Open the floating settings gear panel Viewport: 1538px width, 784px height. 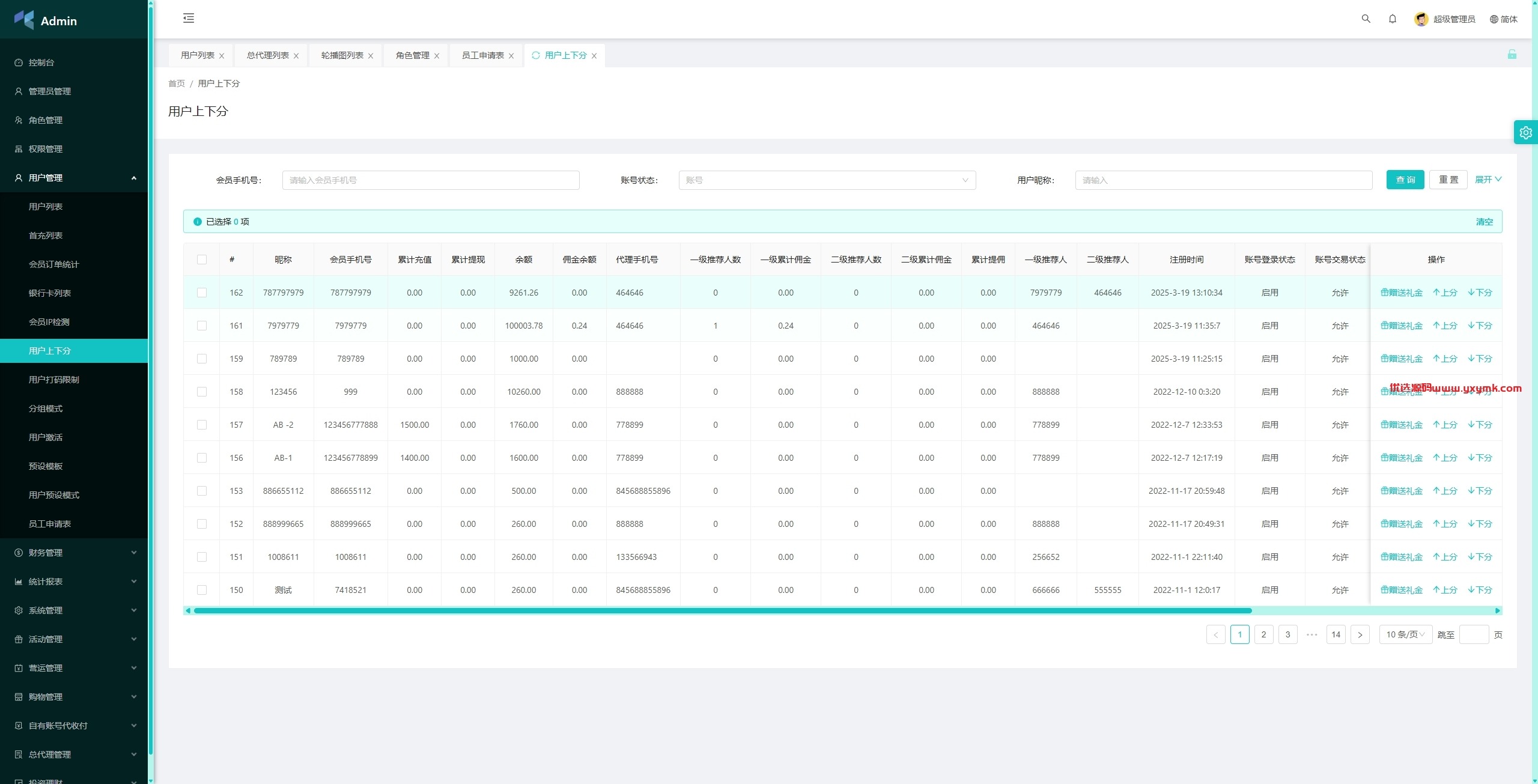[x=1525, y=132]
